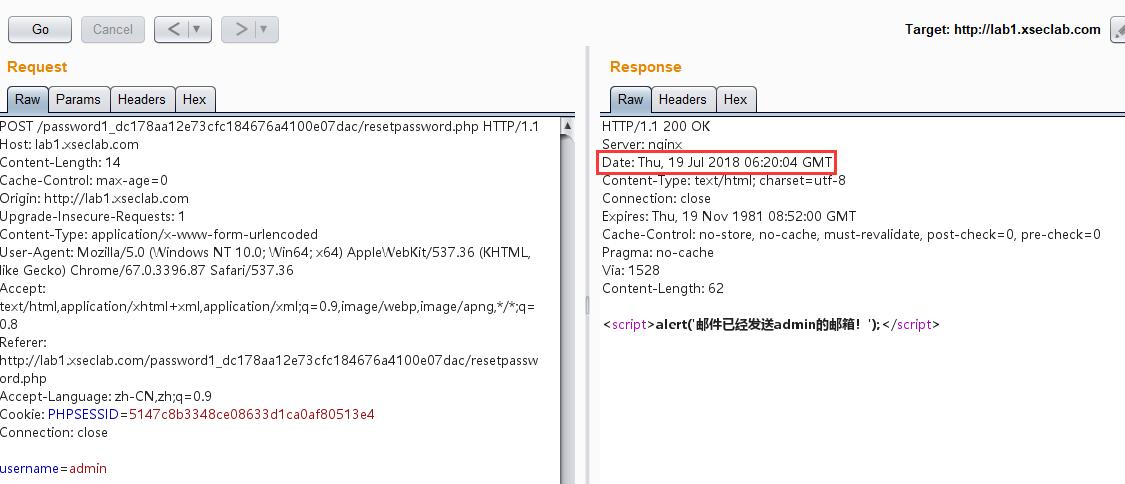The image size is (1125, 484).
Task: Click the Expires: Thu, 19 Nov 1981 line
Action: pyautogui.click(x=729, y=216)
